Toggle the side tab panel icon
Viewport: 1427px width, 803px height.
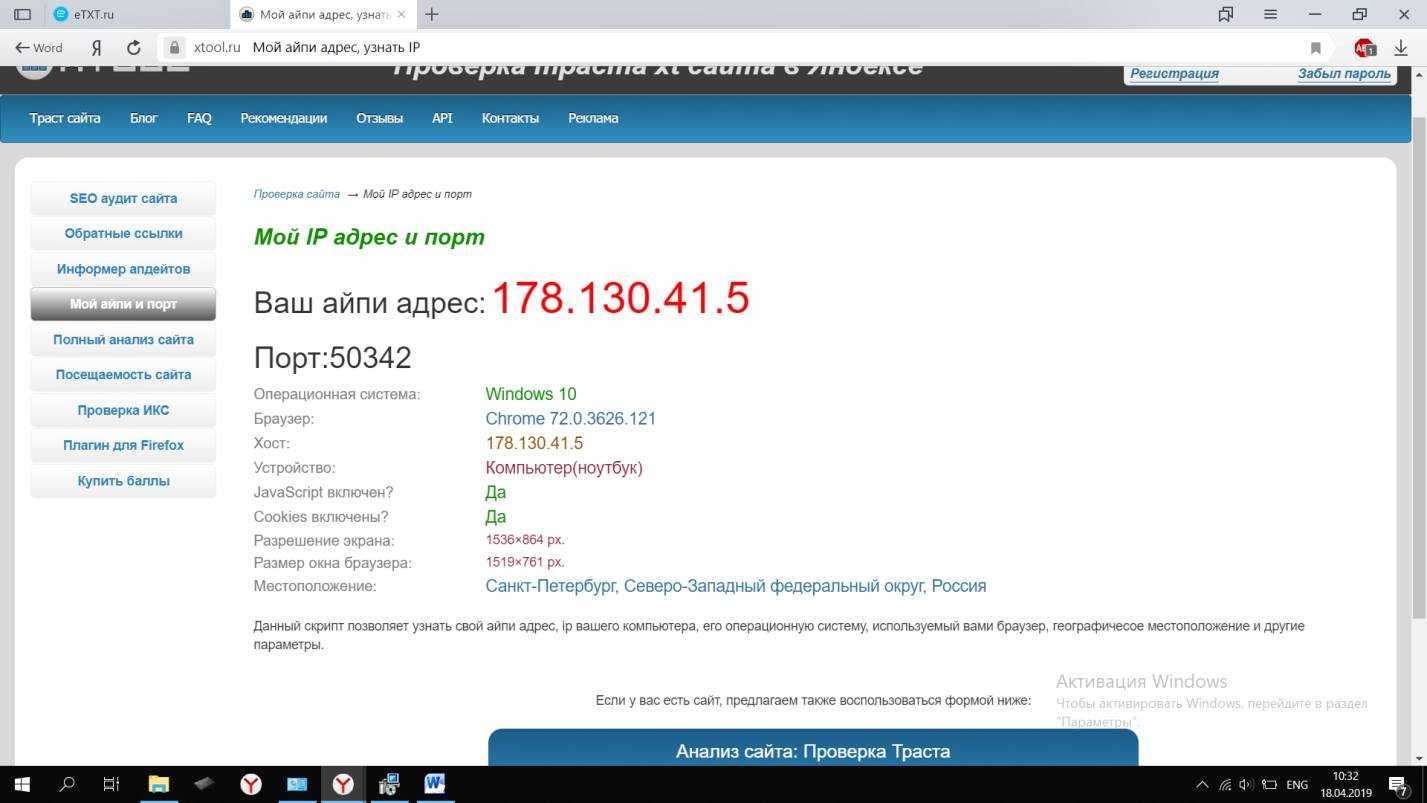click(22, 14)
